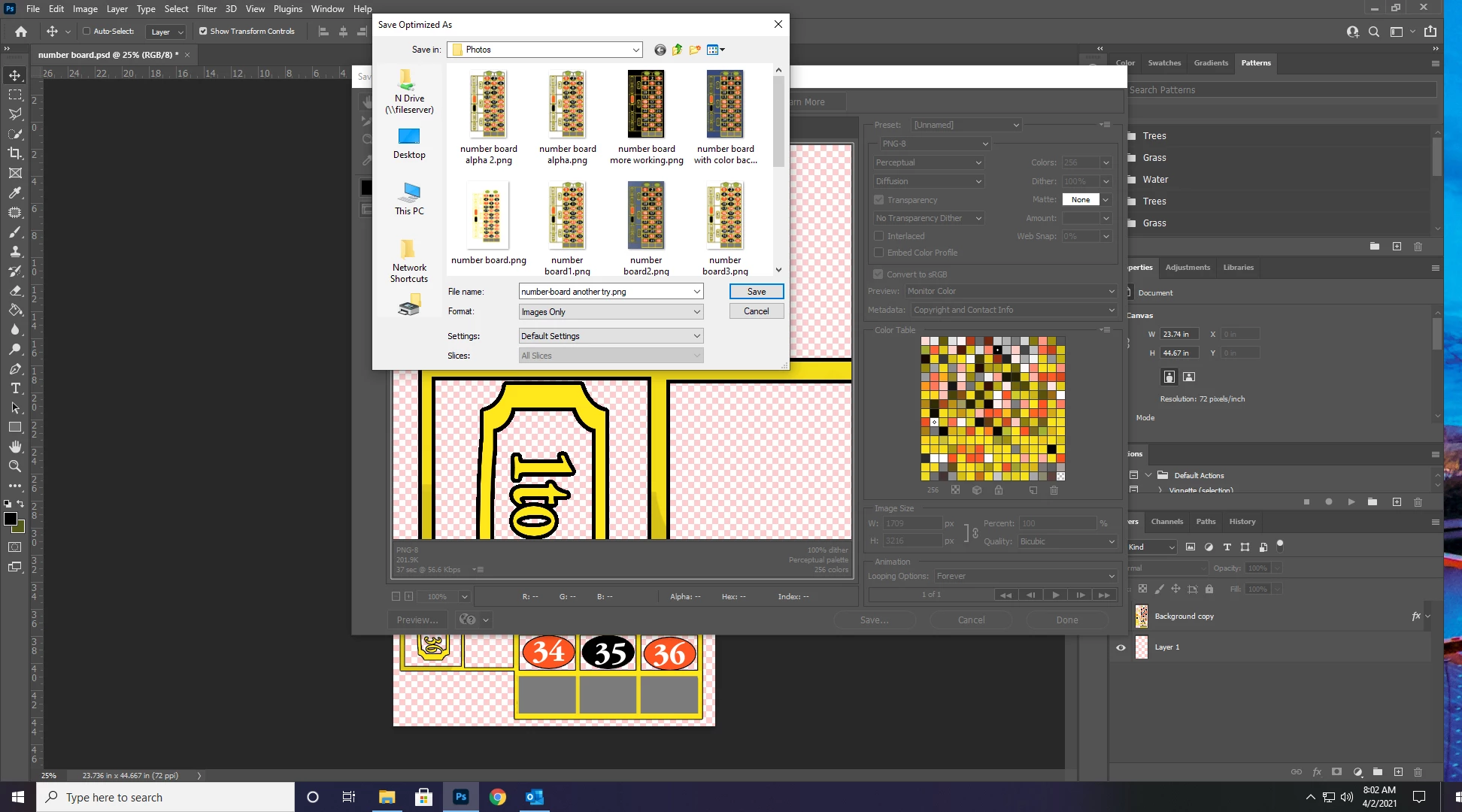The width and height of the screenshot is (1462, 812).
Task: Select the Eraser tool
Action: click(15, 290)
